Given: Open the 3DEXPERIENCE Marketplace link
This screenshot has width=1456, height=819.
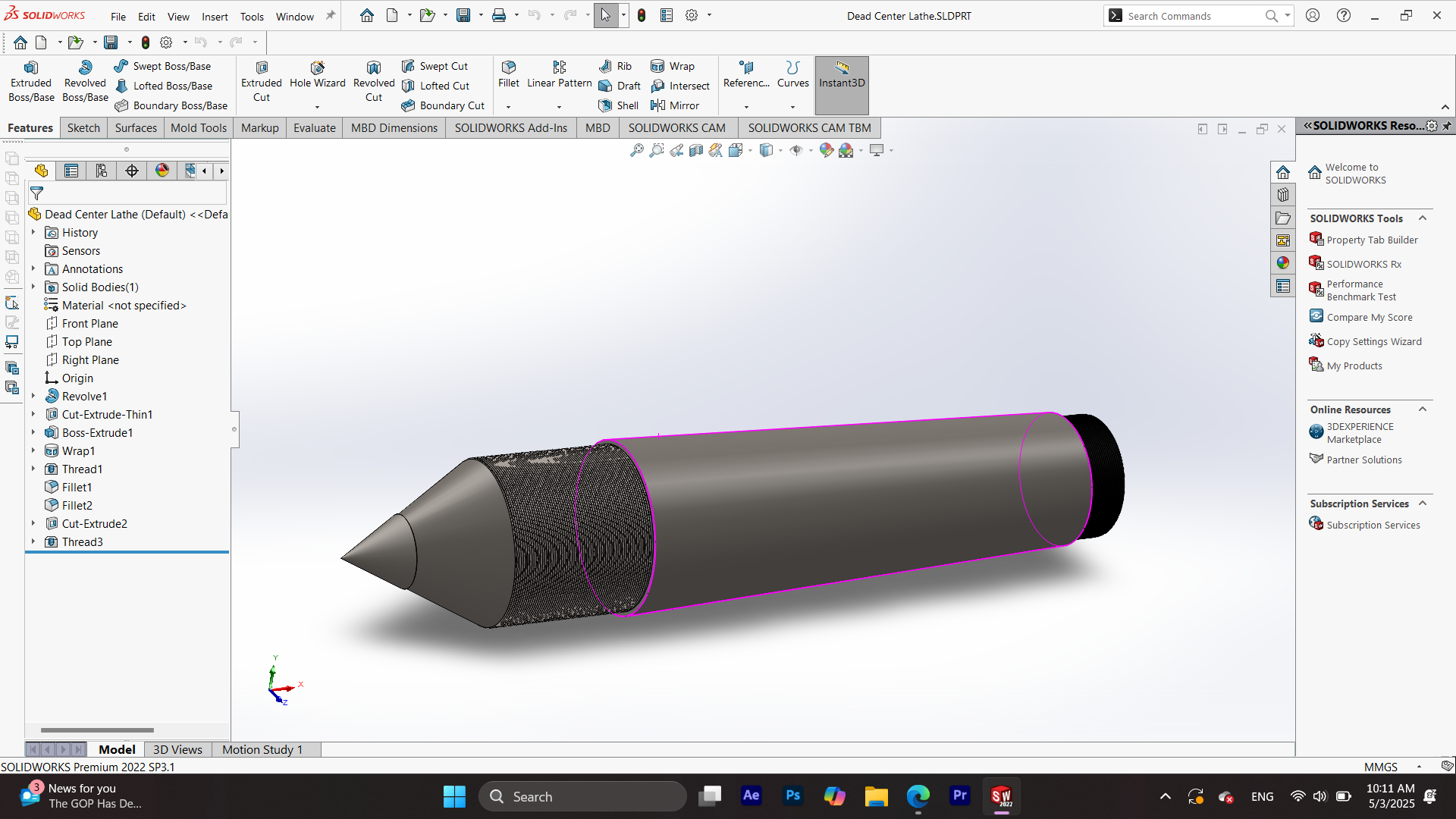Looking at the screenshot, I should pos(1360,433).
